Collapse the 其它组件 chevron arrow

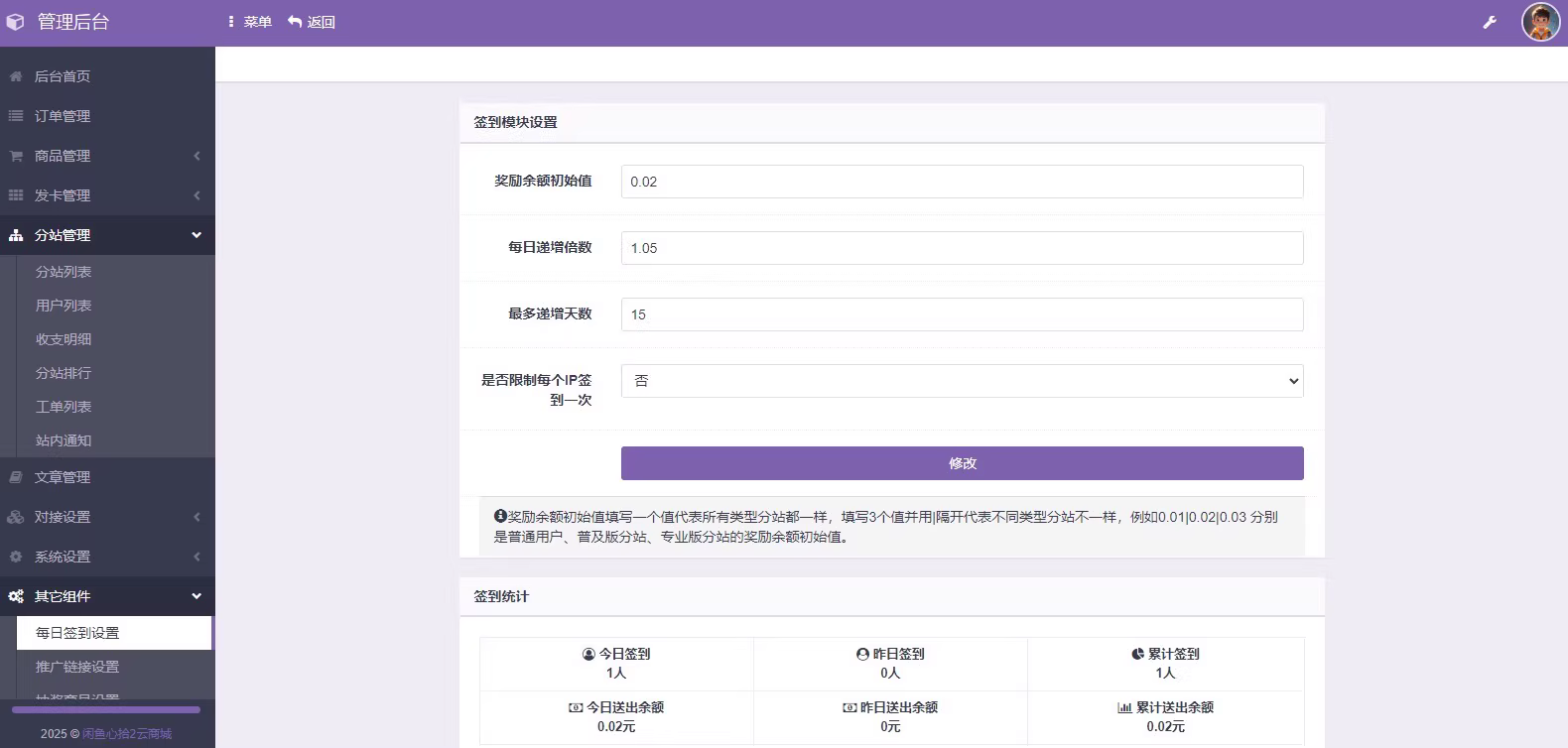(196, 596)
